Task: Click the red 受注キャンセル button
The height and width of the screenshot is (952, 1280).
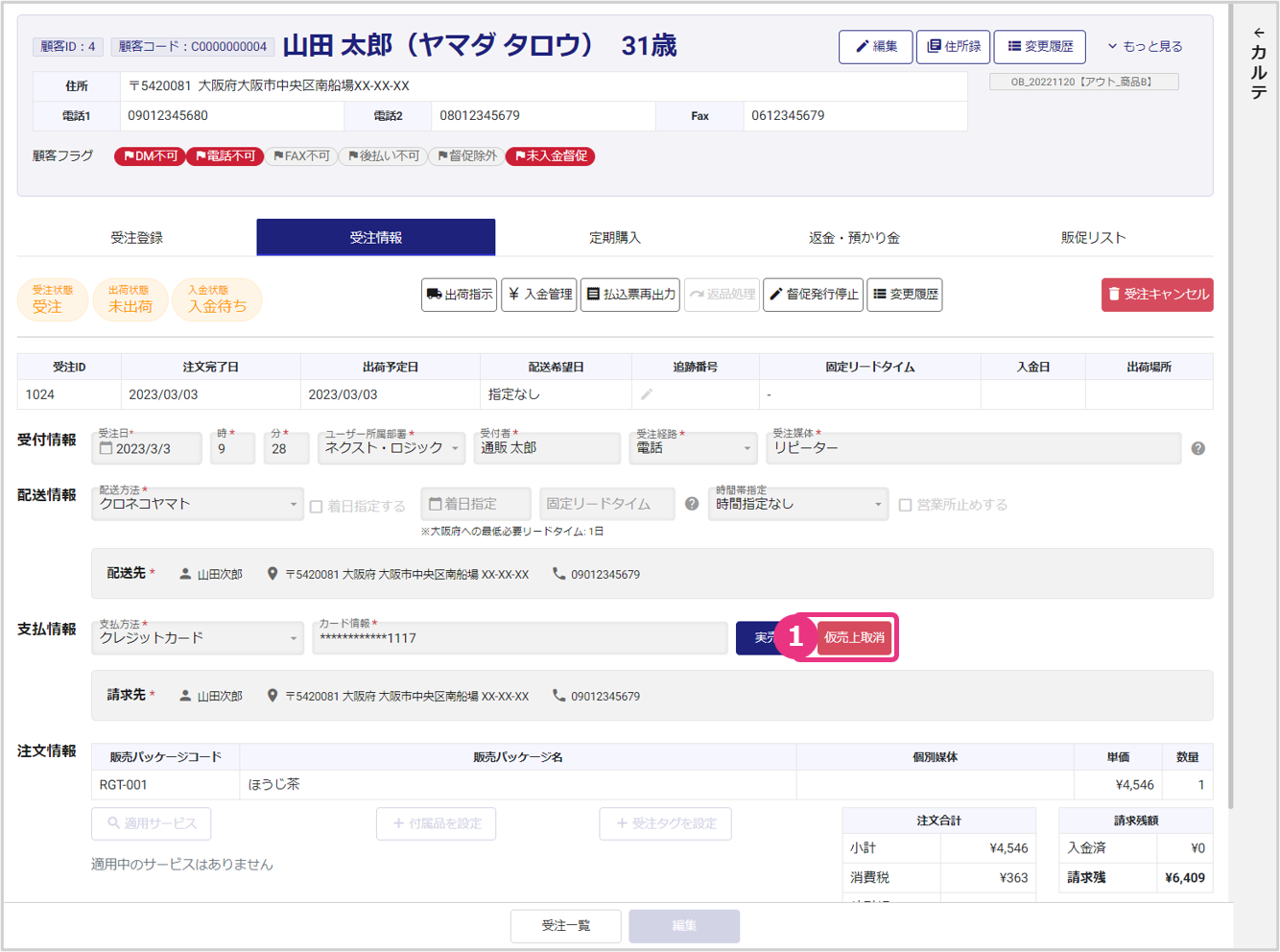Action: (x=1156, y=295)
